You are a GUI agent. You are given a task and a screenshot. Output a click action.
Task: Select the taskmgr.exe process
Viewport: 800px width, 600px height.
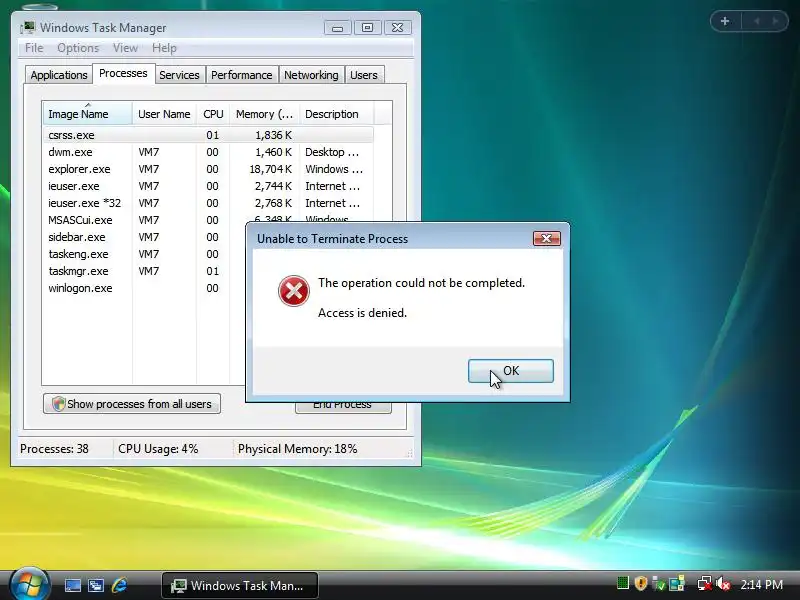(x=78, y=271)
